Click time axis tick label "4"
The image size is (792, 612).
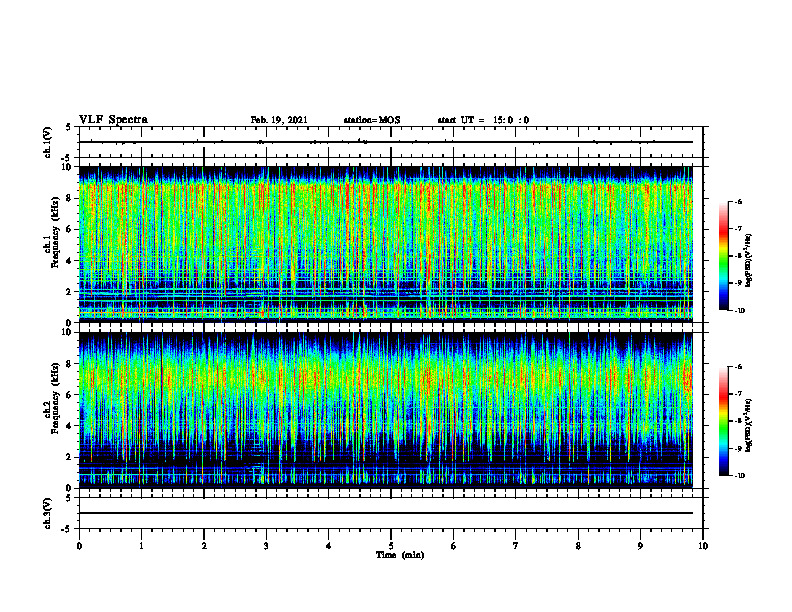[x=329, y=546]
